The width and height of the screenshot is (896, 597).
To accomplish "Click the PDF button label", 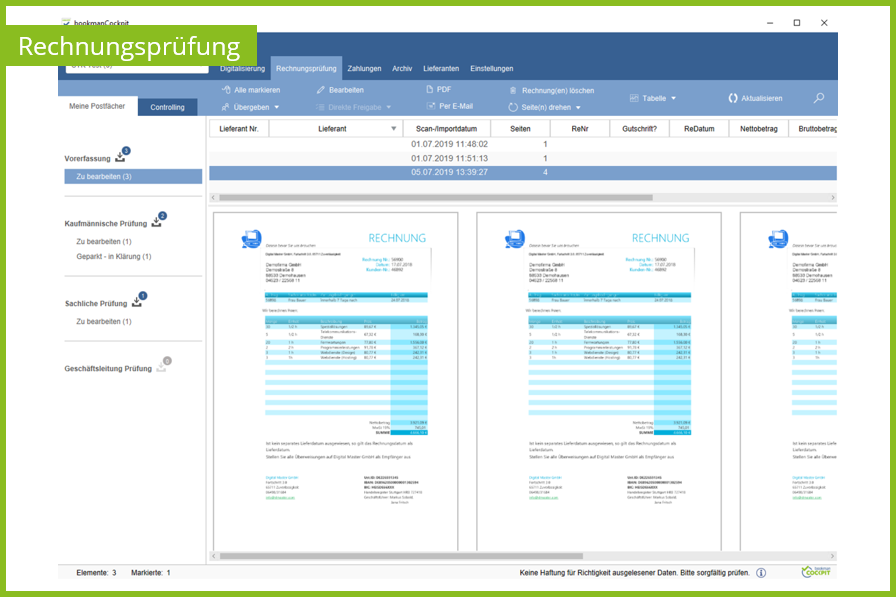I will coord(444,89).
